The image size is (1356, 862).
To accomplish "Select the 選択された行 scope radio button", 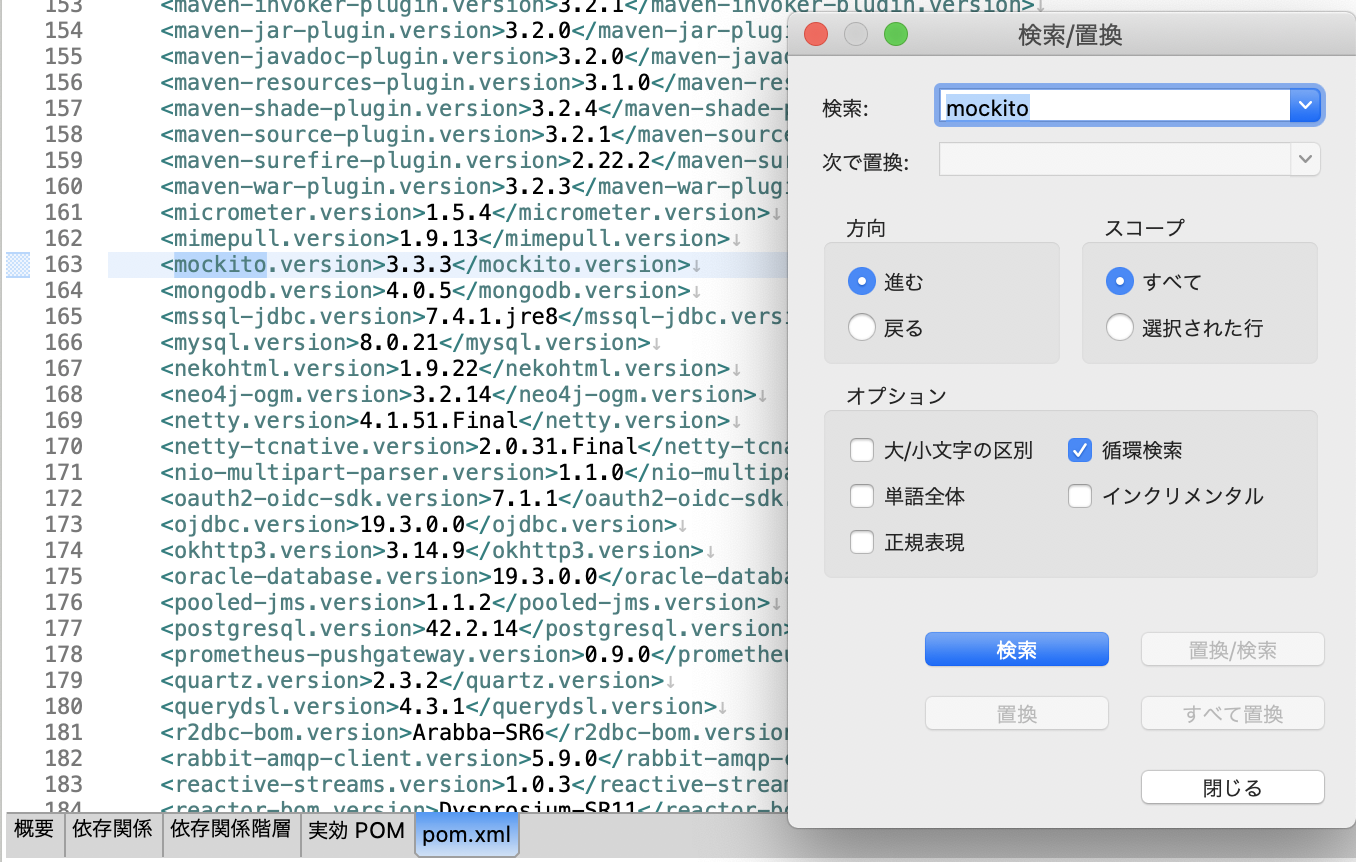I will [x=1120, y=327].
